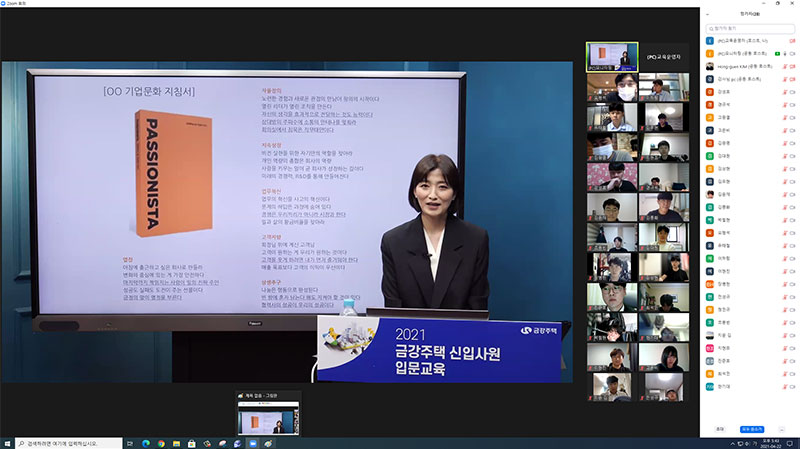Image resolution: width=800 pixels, height=449 pixels.
Task: Open Task View from the taskbar
Action: (x=130, y=443)
